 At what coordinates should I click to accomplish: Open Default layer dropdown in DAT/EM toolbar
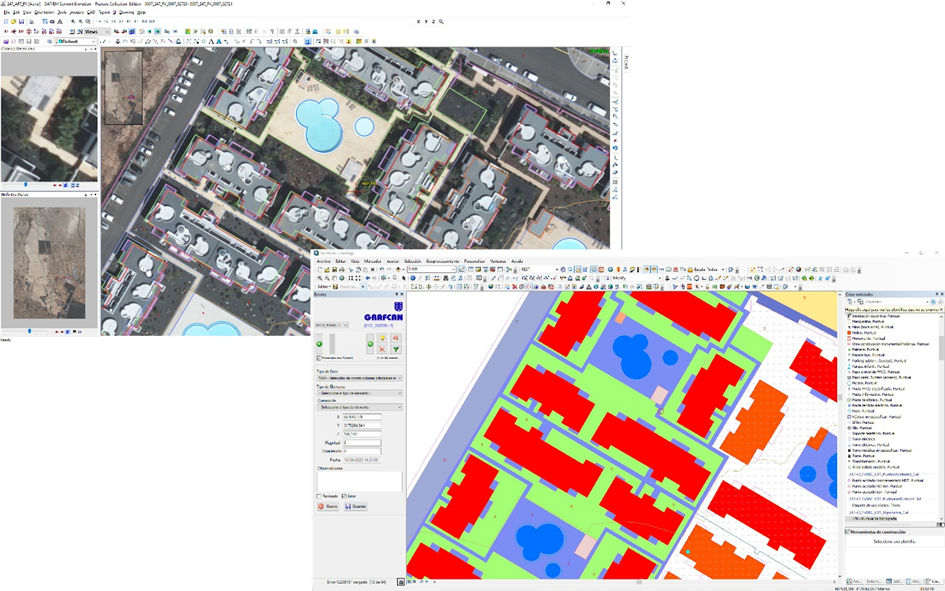coord(75,42)
